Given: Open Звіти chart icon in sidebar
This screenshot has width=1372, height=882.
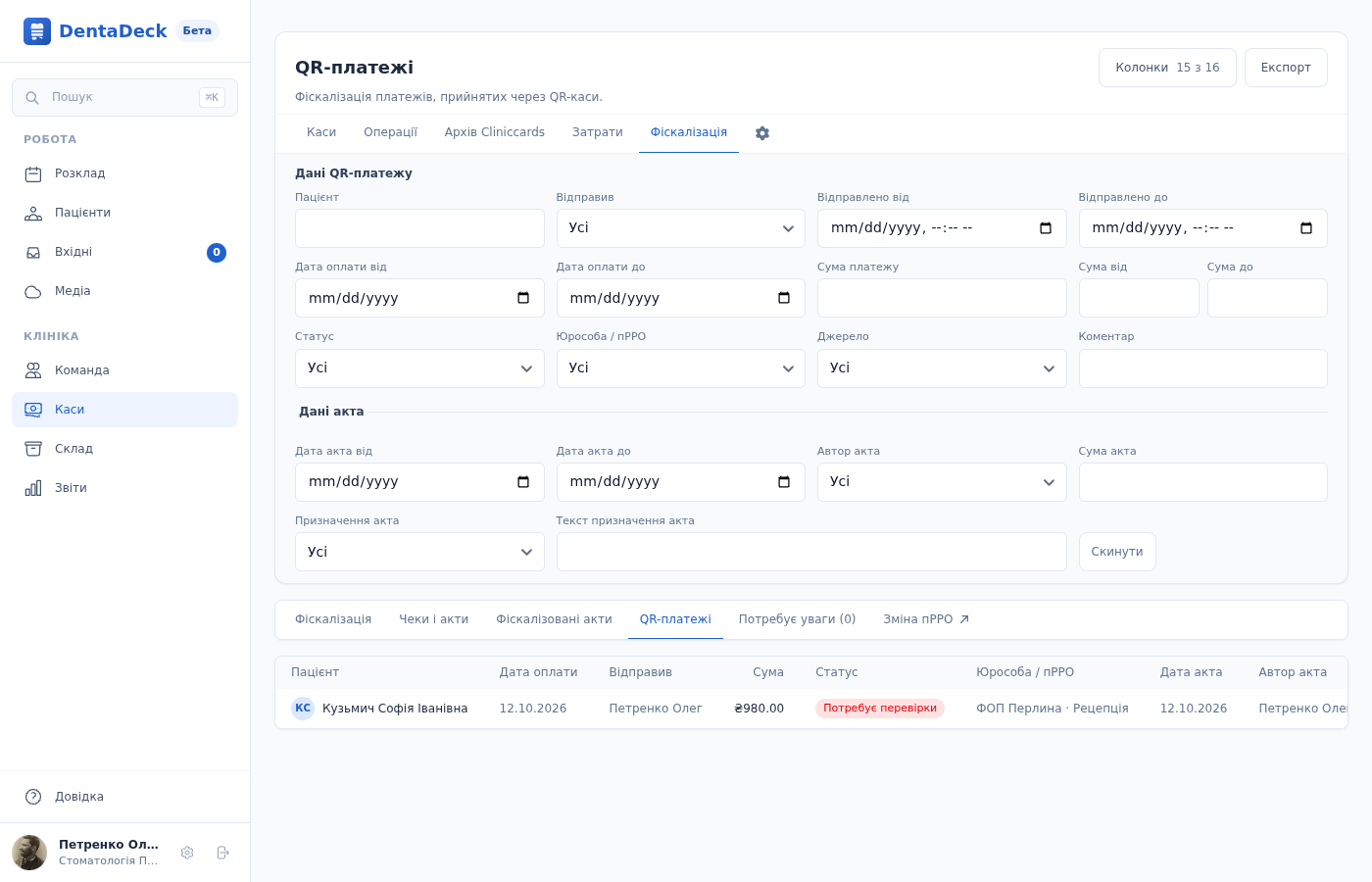Looking at the screenshot, I should (33, 488).
